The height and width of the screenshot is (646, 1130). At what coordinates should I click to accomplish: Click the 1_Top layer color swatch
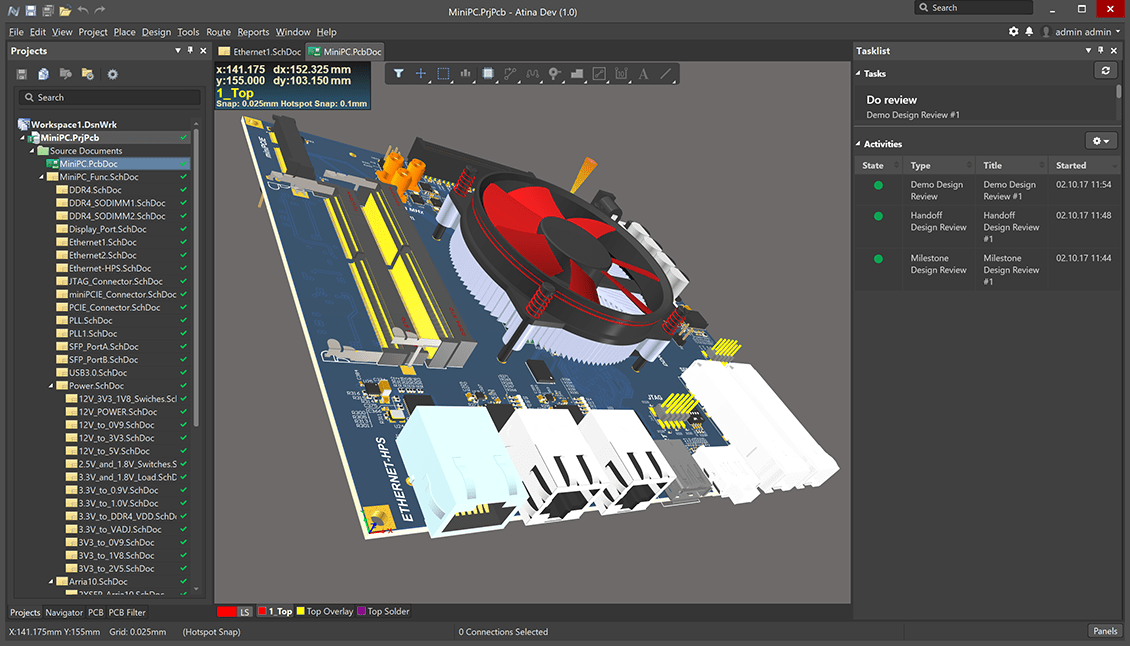point(262,611)
